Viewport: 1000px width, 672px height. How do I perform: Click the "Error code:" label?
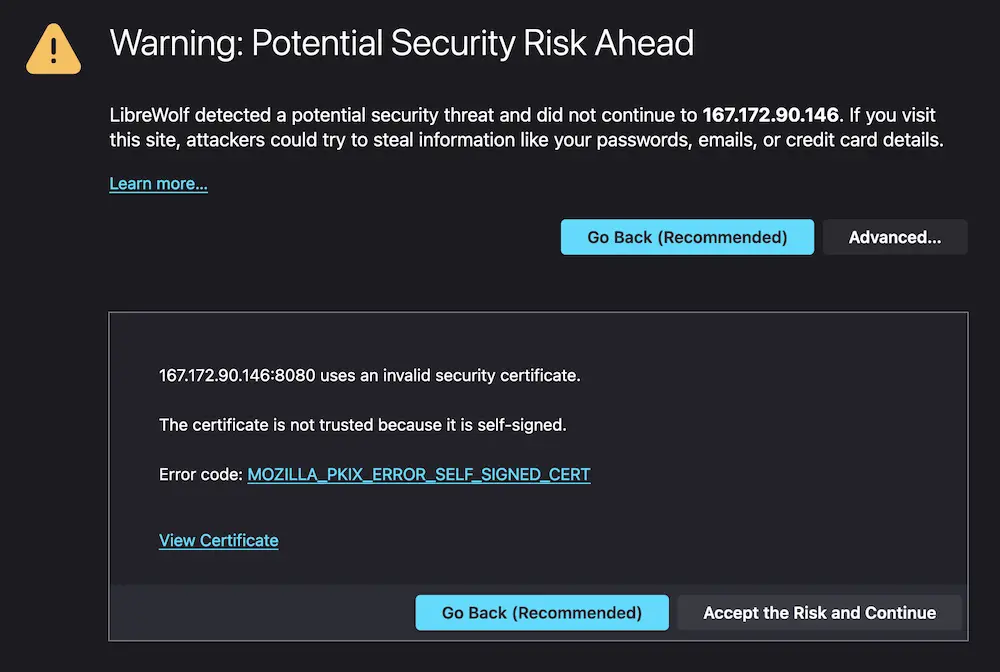200,474
